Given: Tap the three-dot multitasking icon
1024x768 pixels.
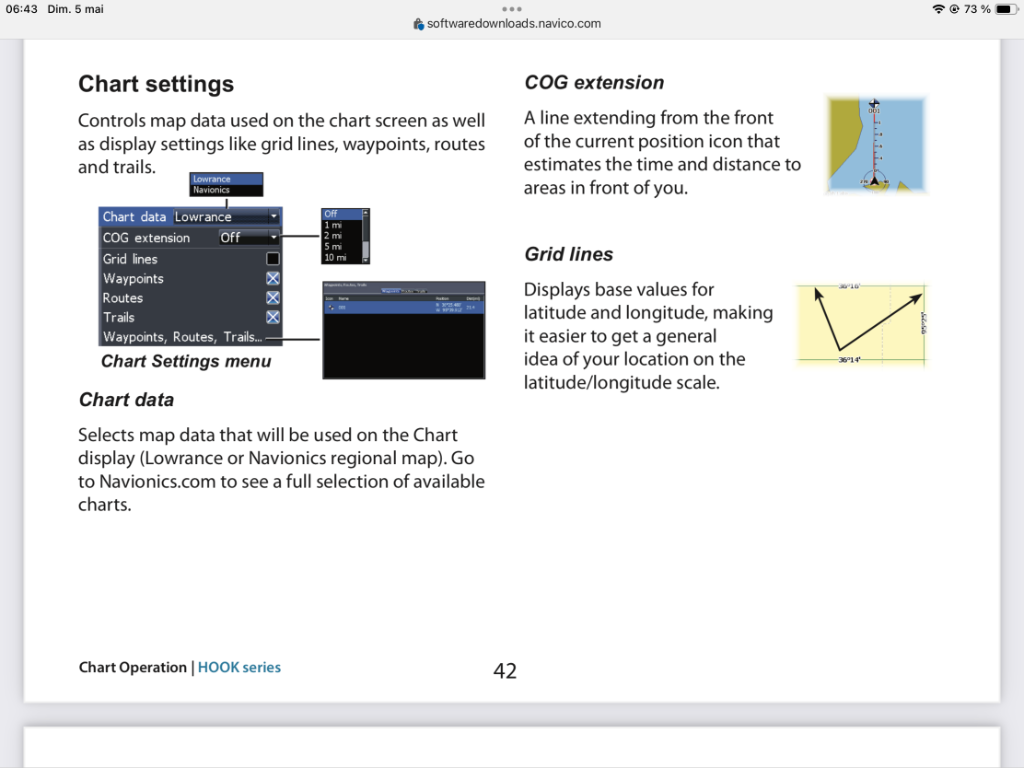Looking at the screenshot, I should [512, 9].
